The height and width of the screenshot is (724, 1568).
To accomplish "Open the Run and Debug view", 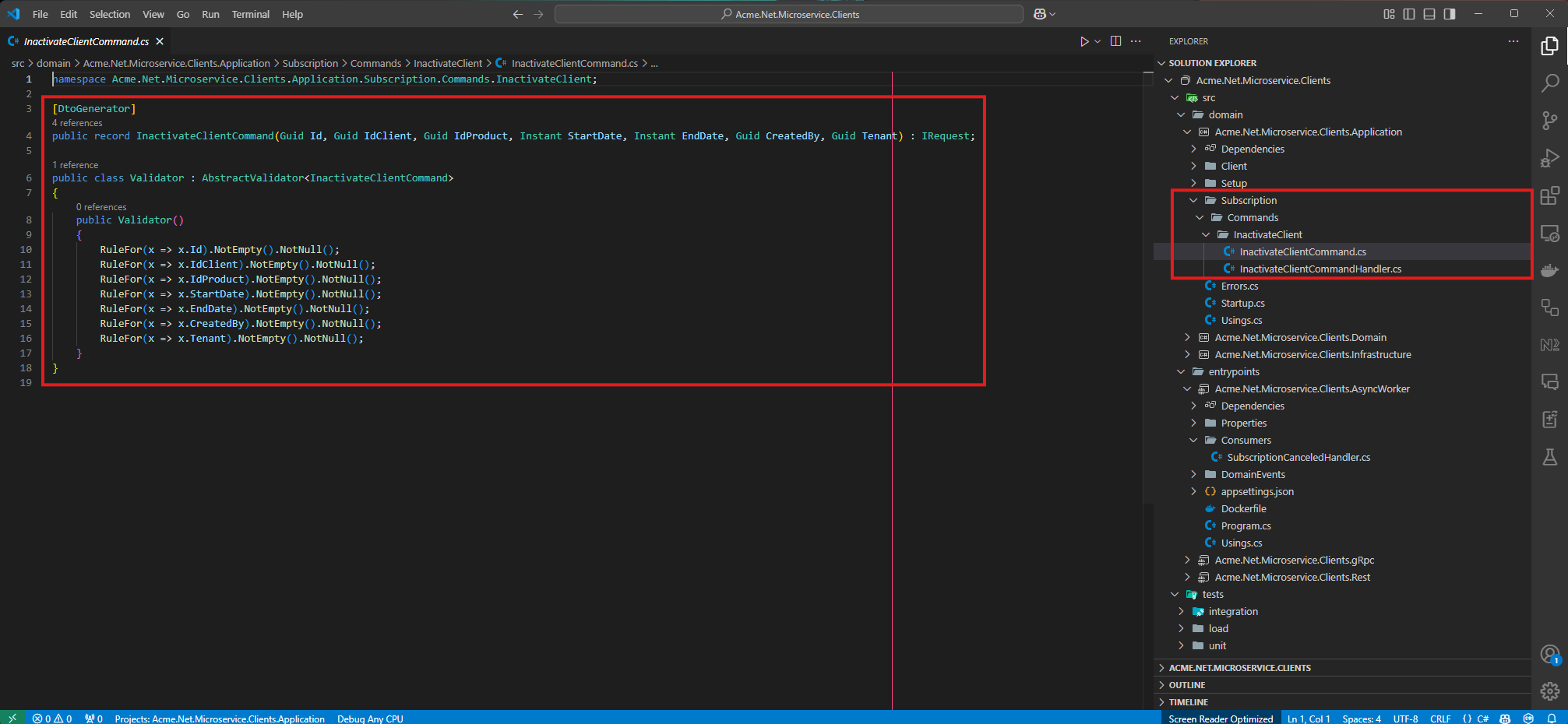I will [x=1550, y=158].
